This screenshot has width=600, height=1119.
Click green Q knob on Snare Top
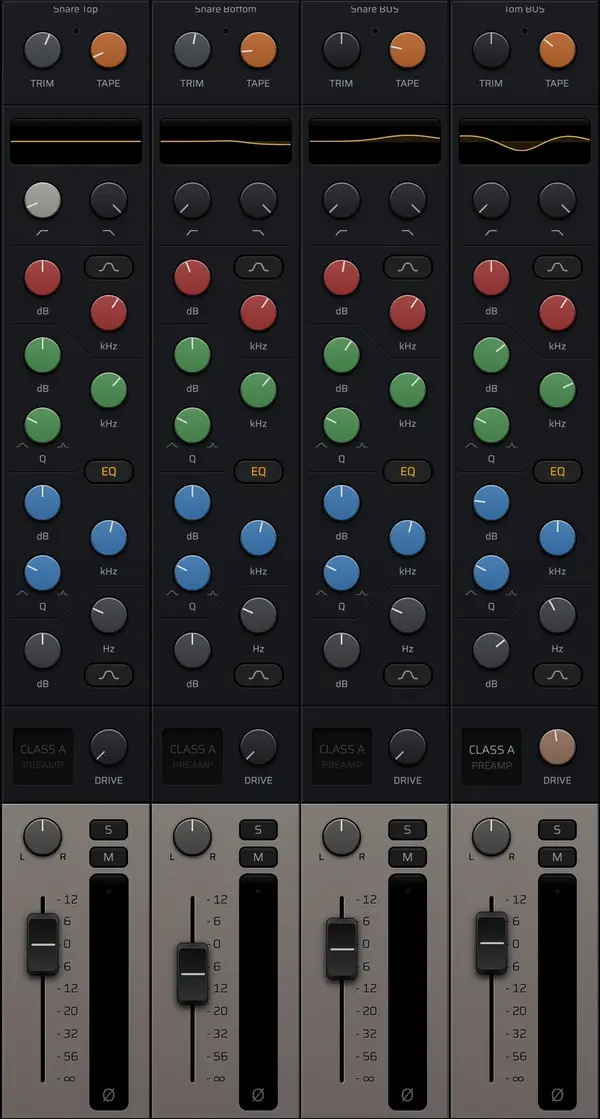(x=42, y=425)
